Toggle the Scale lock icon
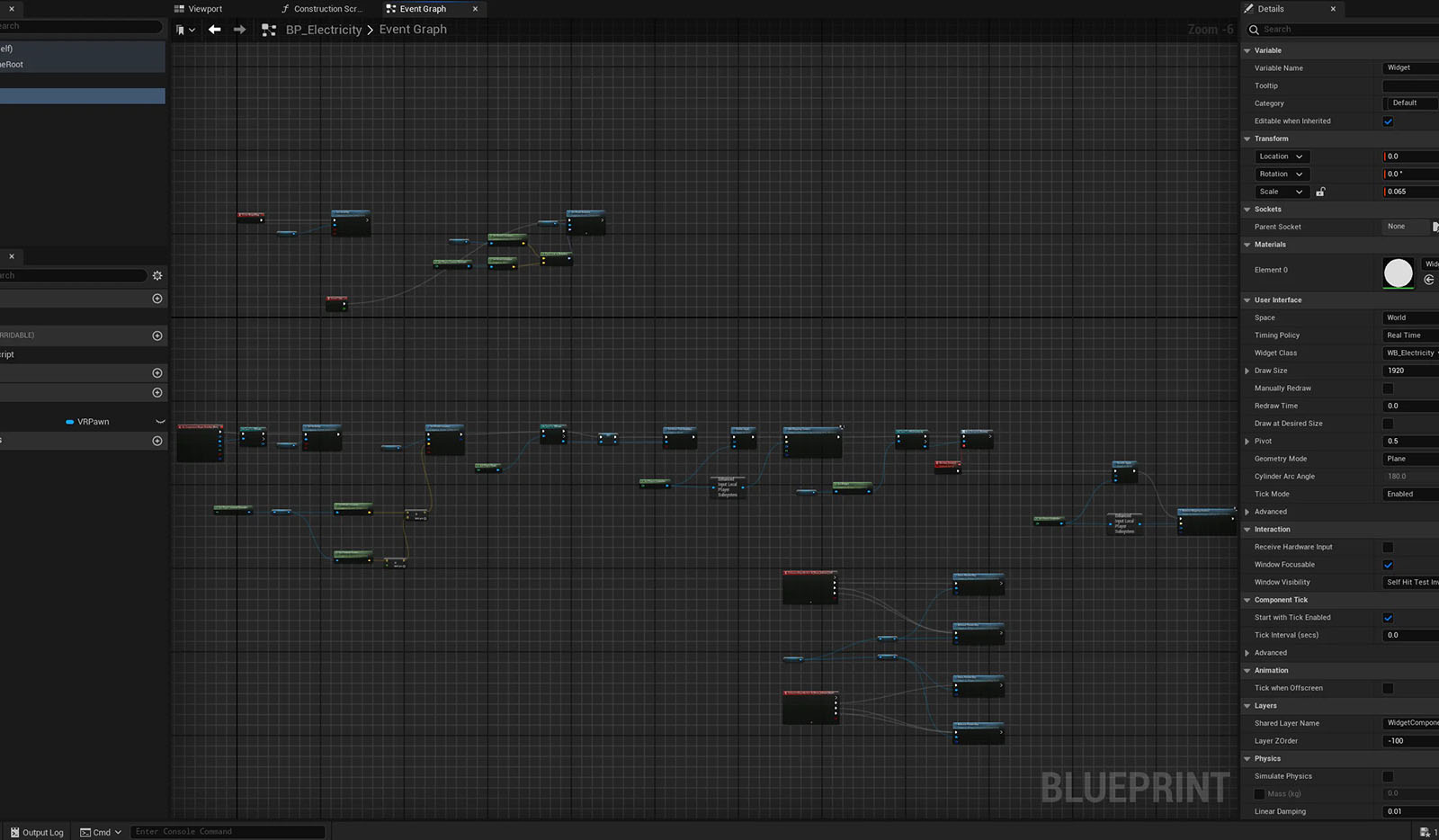 [x=1320, y=192]
